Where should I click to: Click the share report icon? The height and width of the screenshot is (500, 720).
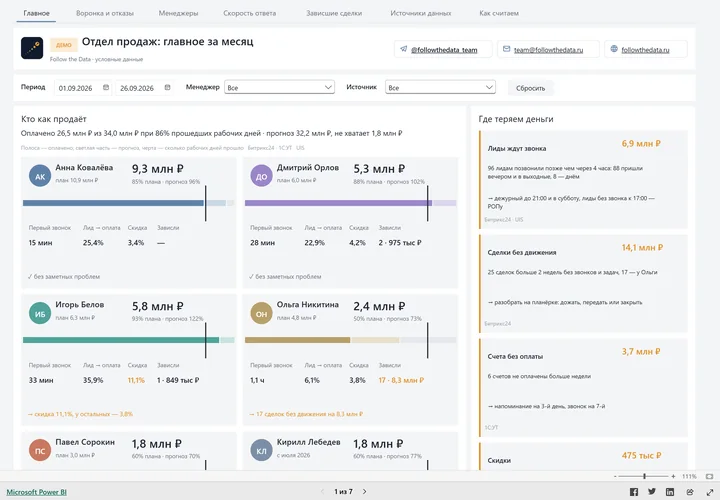[x=690, y=492]
